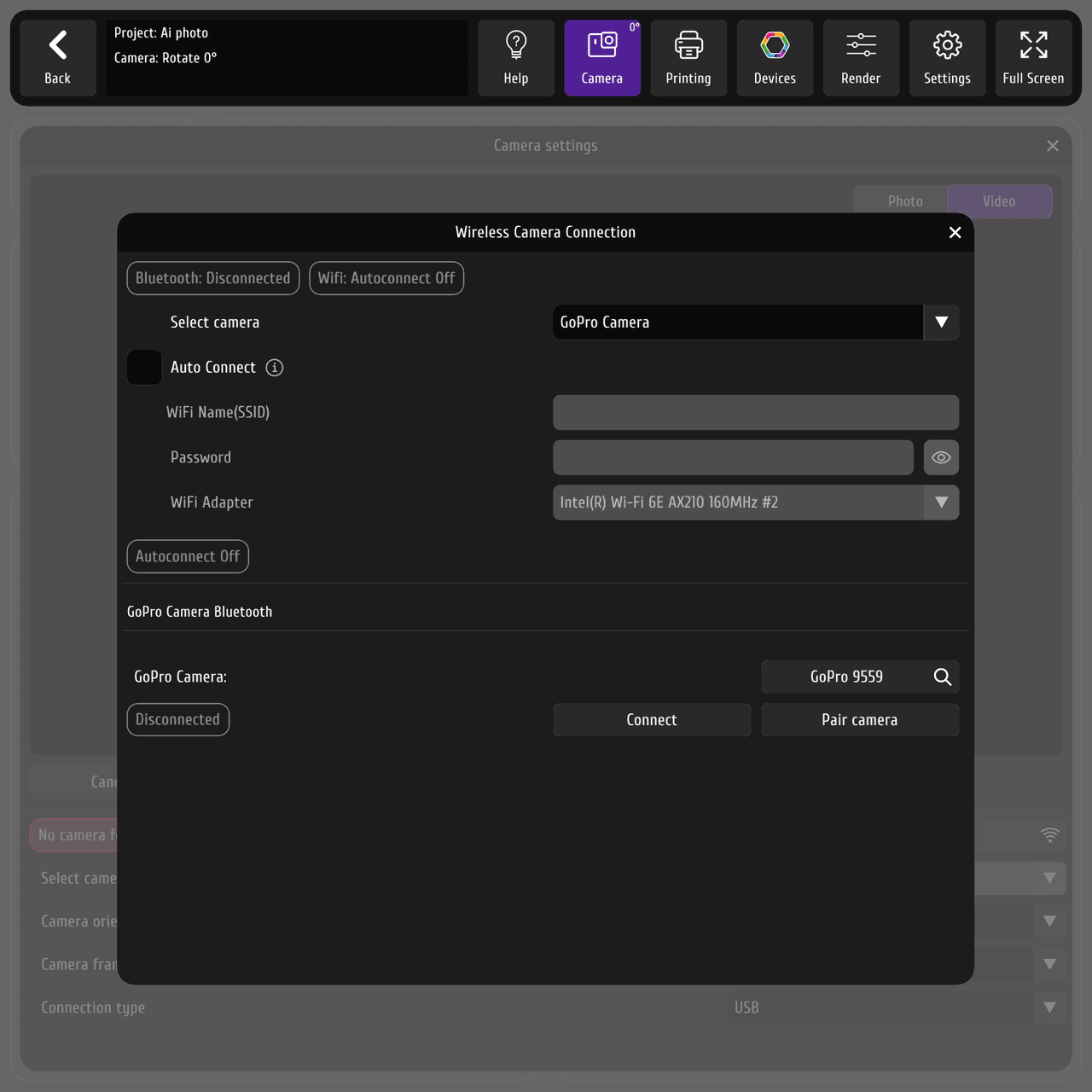
Task: Expand the Connection type USB dropdown
Action: point(897,1008)
